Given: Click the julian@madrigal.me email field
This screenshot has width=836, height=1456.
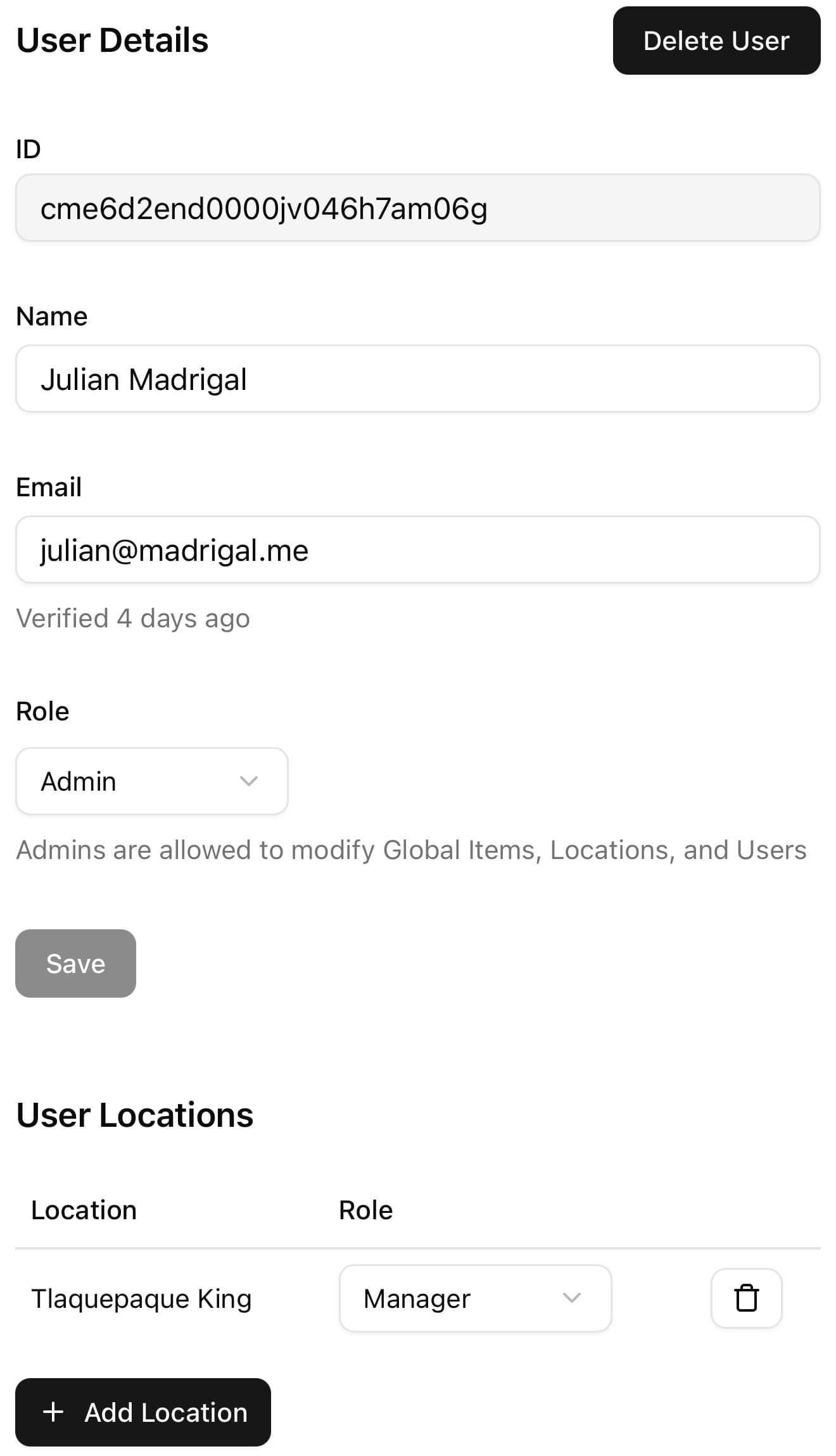Looking at the screenshot, I should coord(418,549).
